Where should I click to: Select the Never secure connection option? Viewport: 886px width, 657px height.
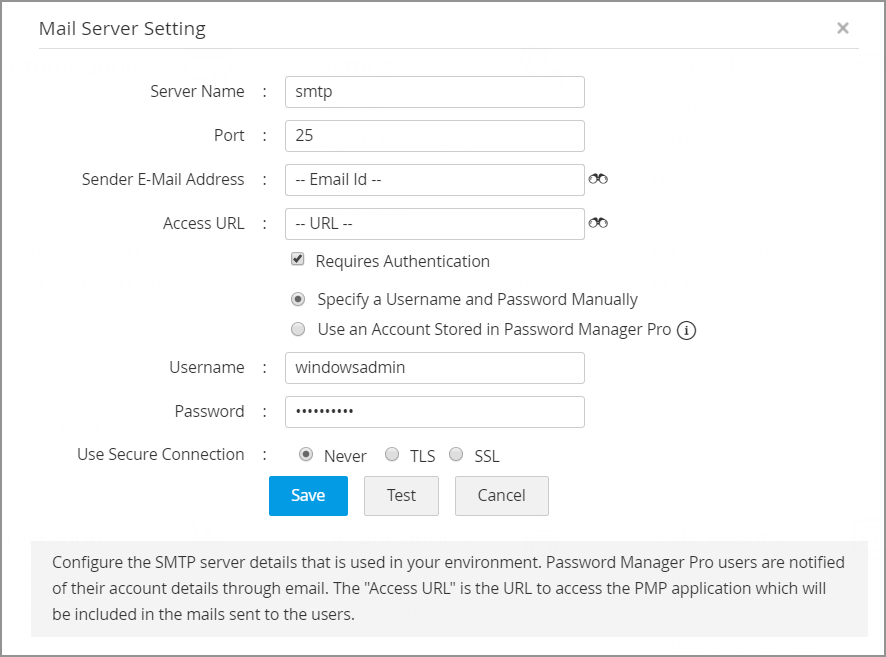pyautogui.click(x=307, y=455)
